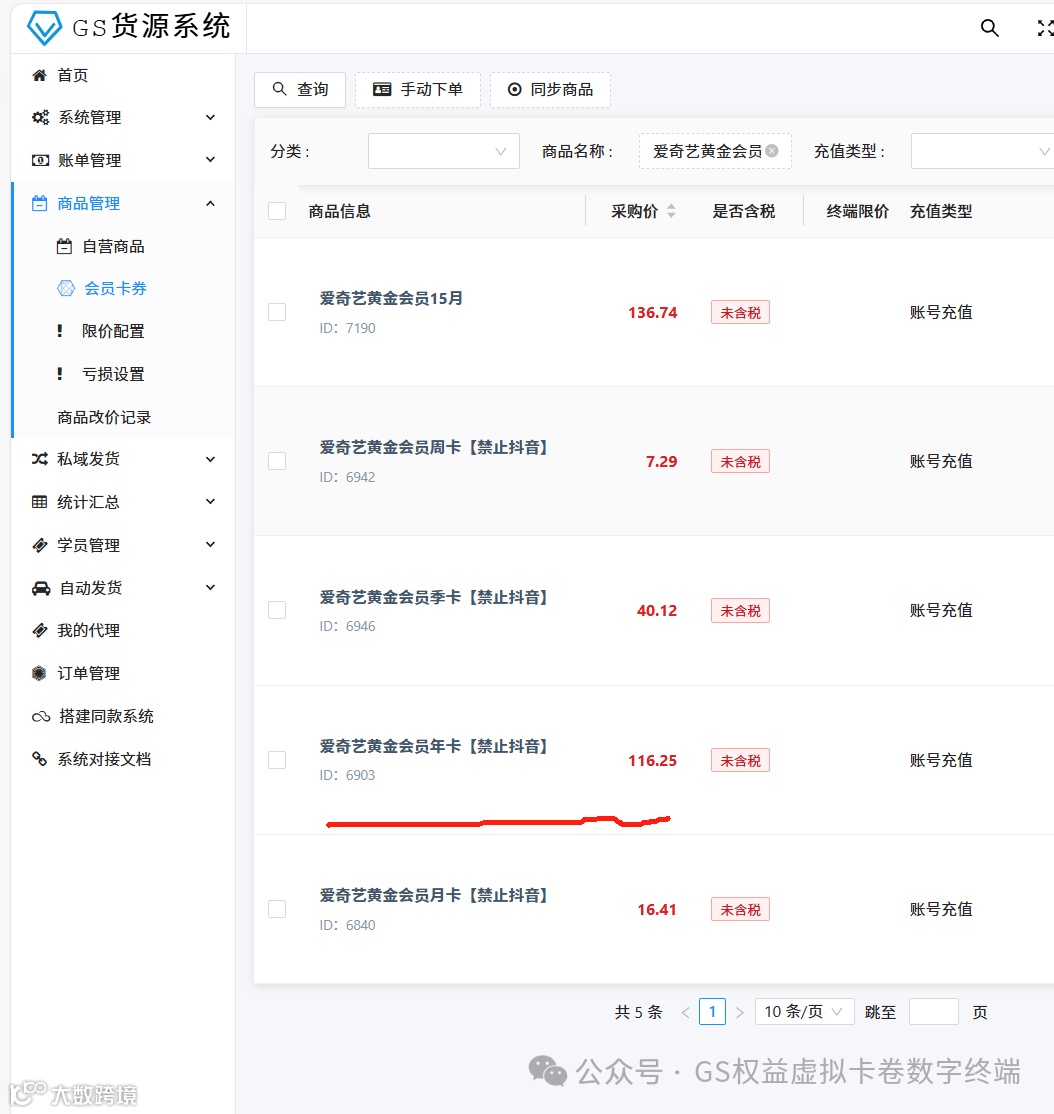Click the price 116.25
The height and width of the screenshot is (1114, 1054).
(x=653, y=760)
